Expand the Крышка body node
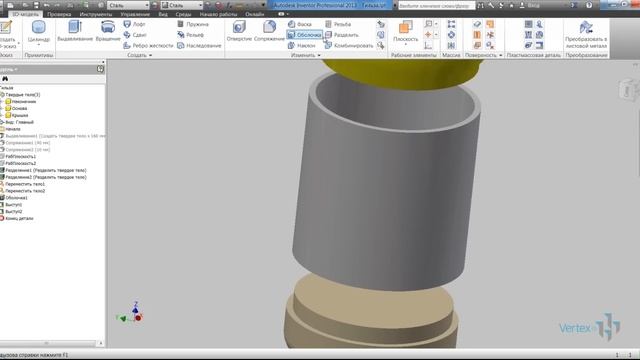 click(x=2, y=115)
